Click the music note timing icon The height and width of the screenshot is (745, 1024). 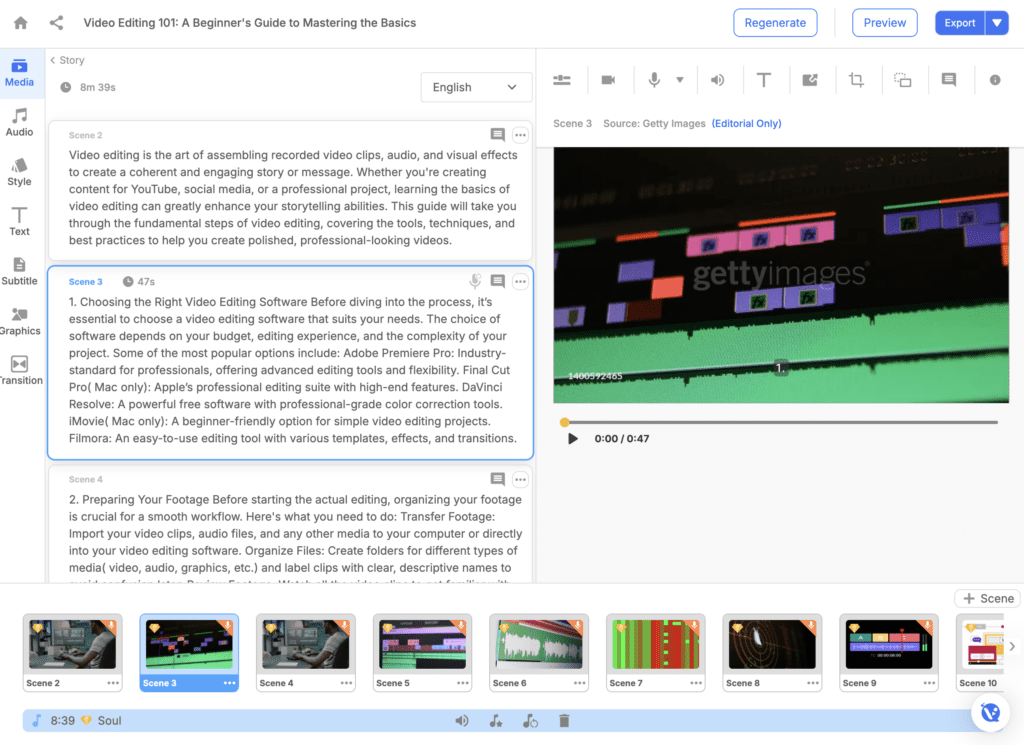530,721
